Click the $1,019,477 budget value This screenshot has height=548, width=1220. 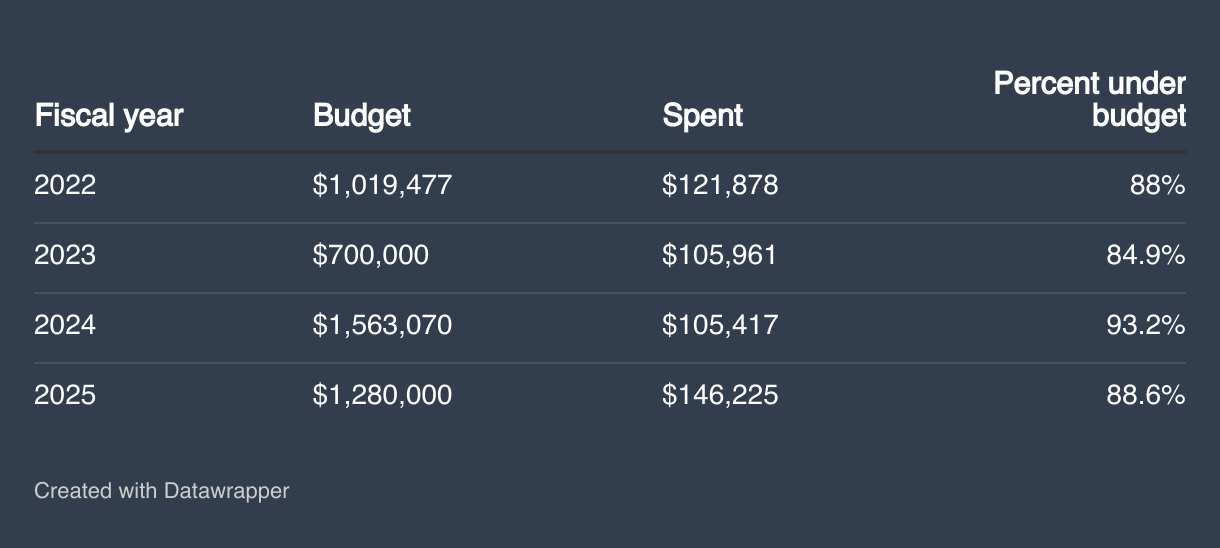click(x=382, y=185)
